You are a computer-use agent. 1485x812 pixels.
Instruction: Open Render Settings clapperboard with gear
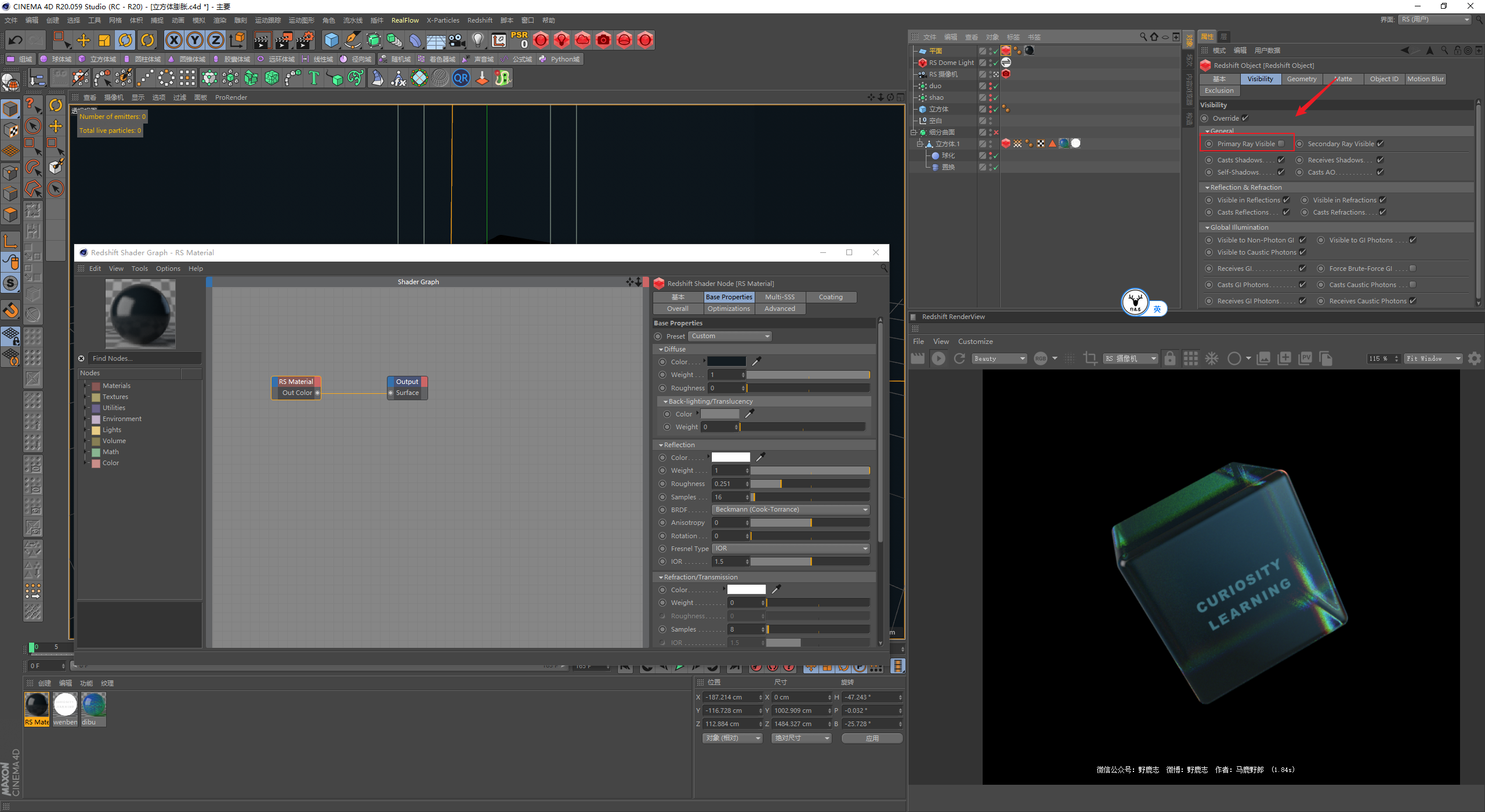[x=305, y=40]
